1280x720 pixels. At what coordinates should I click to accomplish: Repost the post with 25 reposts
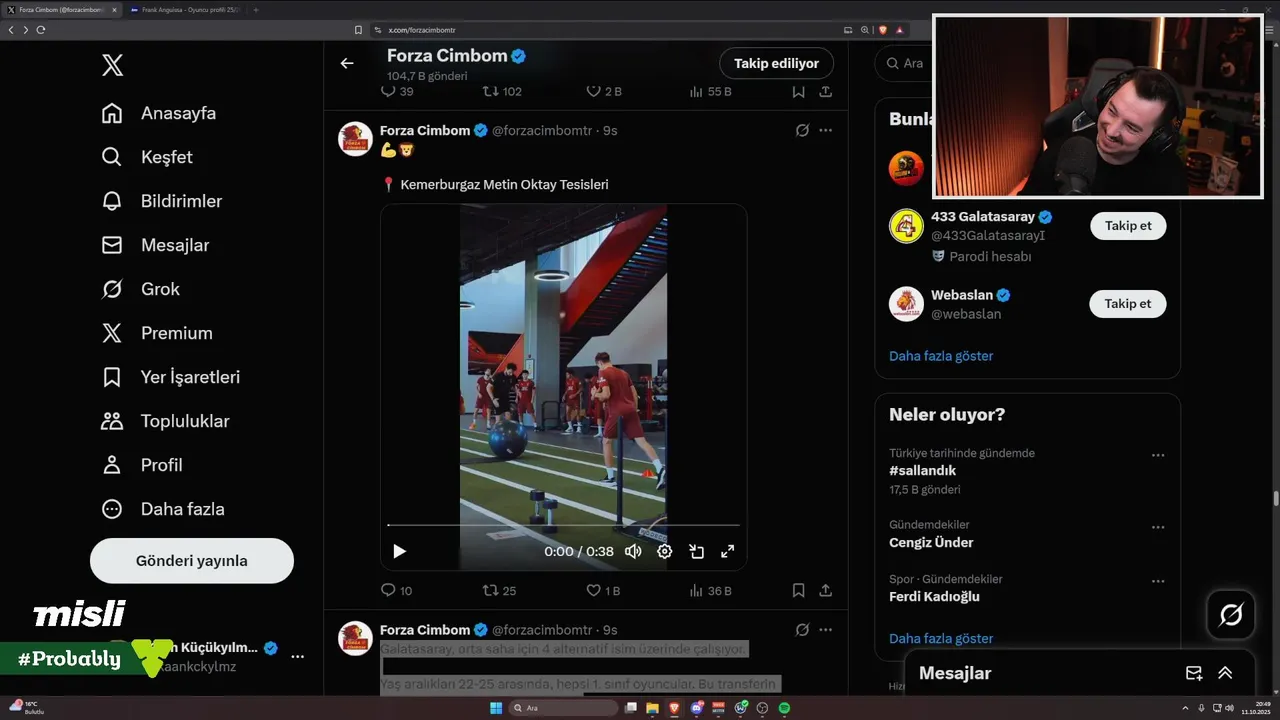coord(499,591)
